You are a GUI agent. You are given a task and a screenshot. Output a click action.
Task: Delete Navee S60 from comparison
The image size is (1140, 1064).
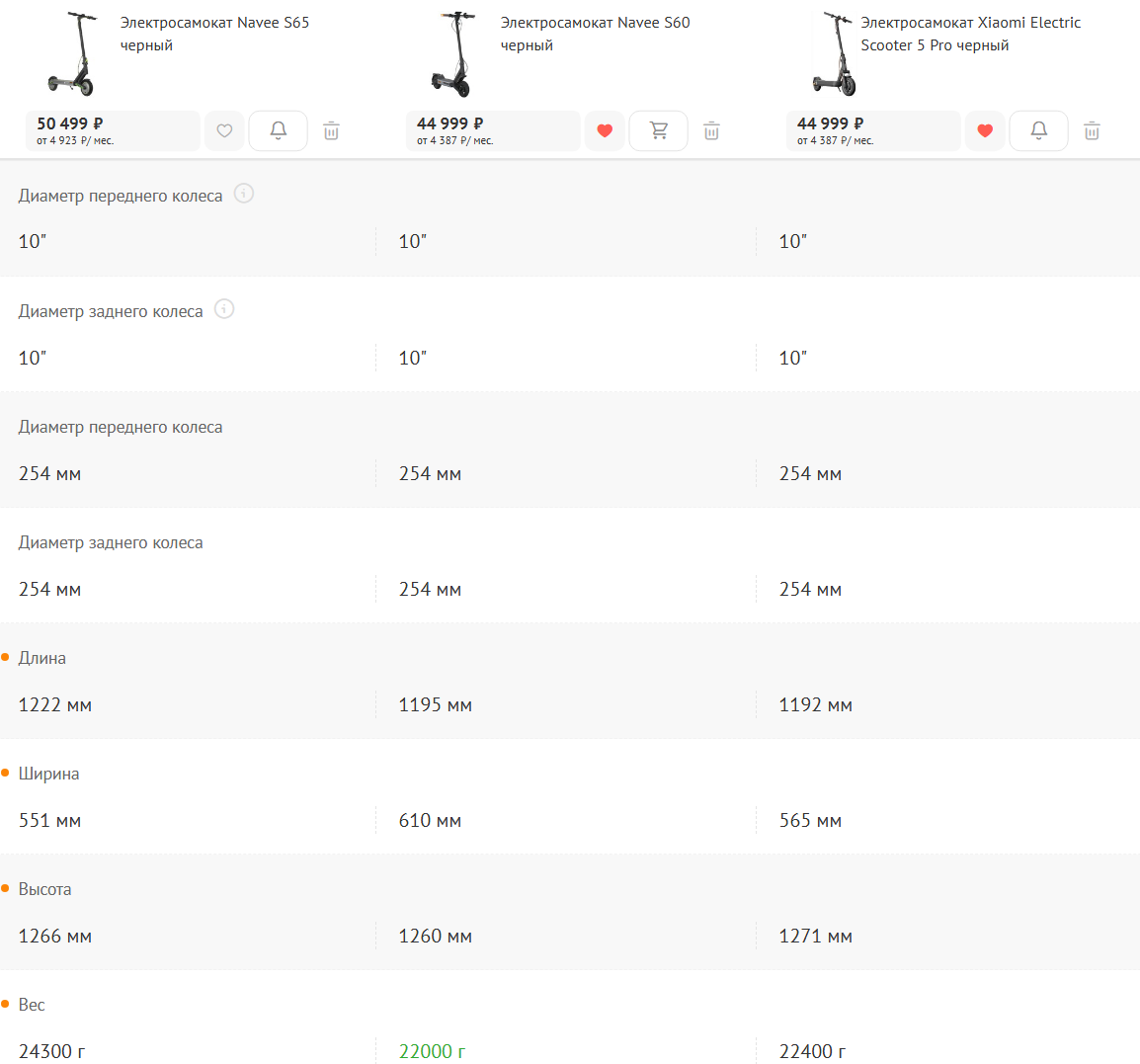712,130
